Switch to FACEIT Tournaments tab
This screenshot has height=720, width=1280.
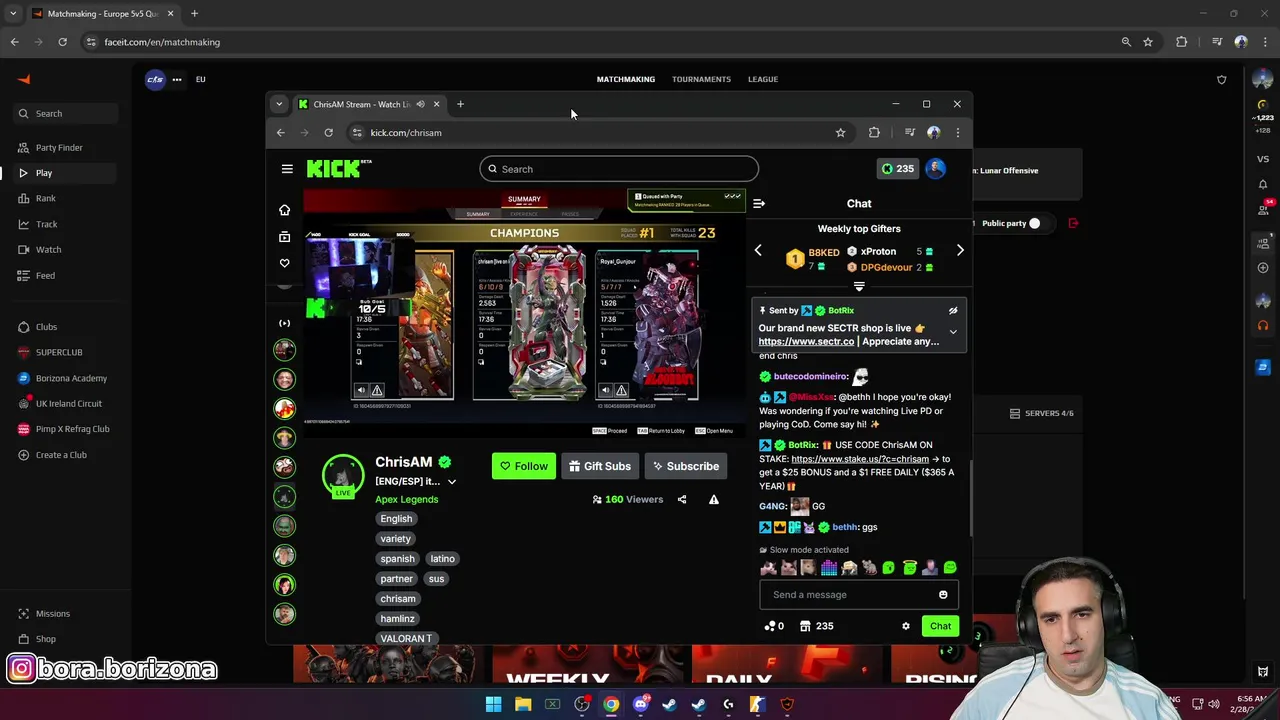pos(701,79)
